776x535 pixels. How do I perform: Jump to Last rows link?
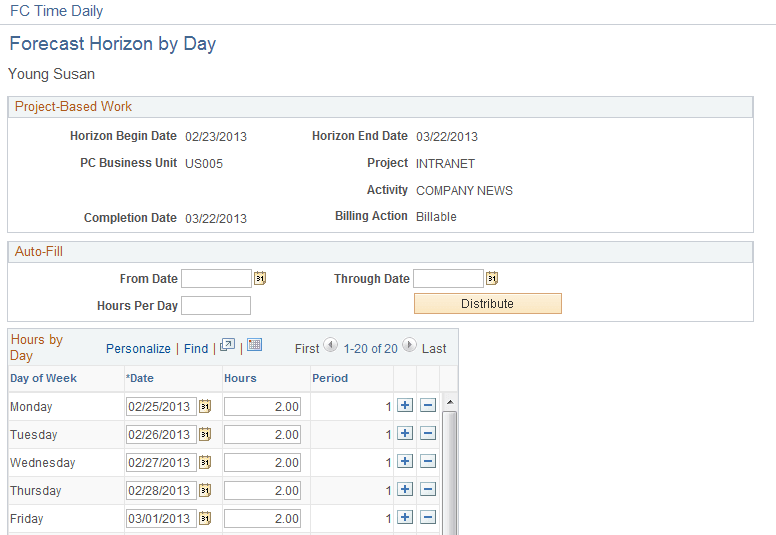tap(434, 348)
